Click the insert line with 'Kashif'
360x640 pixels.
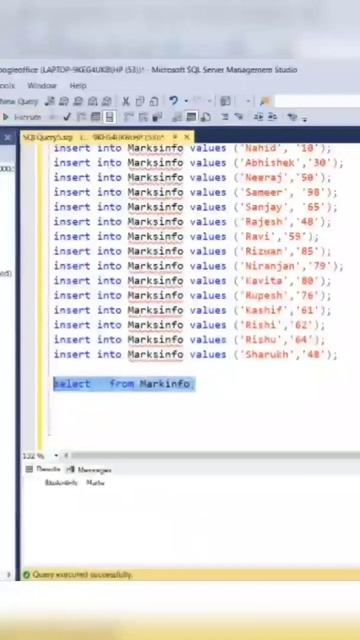(x=193, y=310)
